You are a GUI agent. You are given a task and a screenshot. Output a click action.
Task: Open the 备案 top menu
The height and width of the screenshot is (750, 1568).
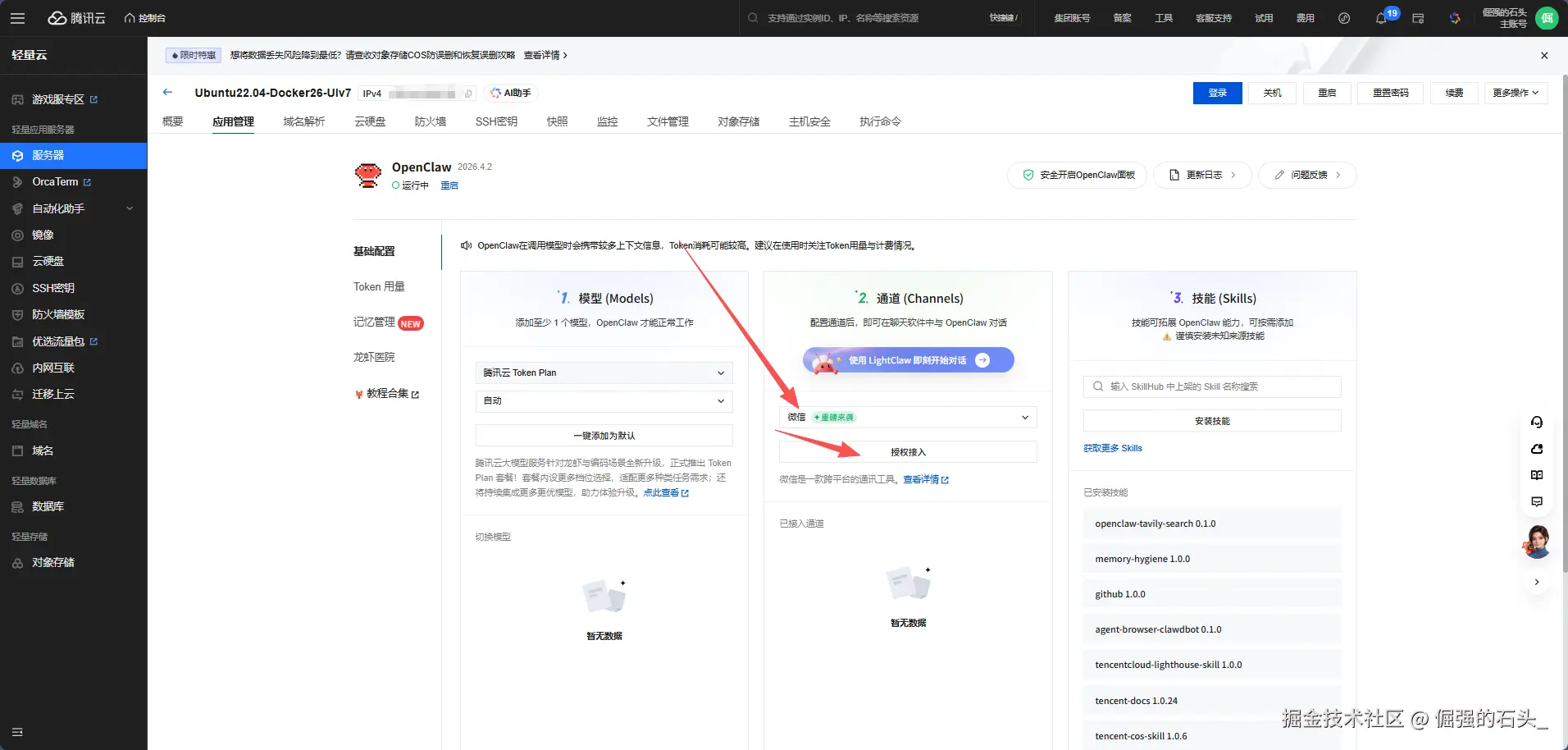coord(1122,18)
